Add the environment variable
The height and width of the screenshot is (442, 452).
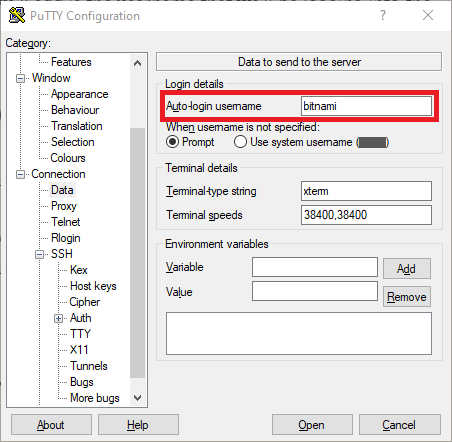point(407,269)
